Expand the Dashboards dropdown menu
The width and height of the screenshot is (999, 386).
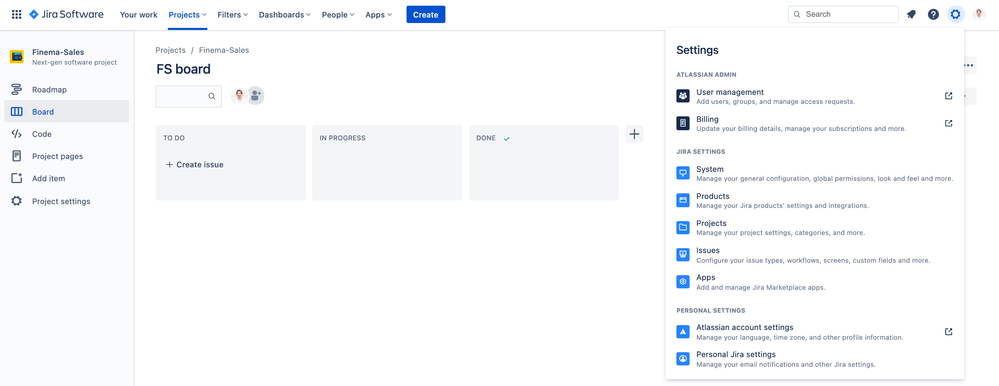(285, 15)
